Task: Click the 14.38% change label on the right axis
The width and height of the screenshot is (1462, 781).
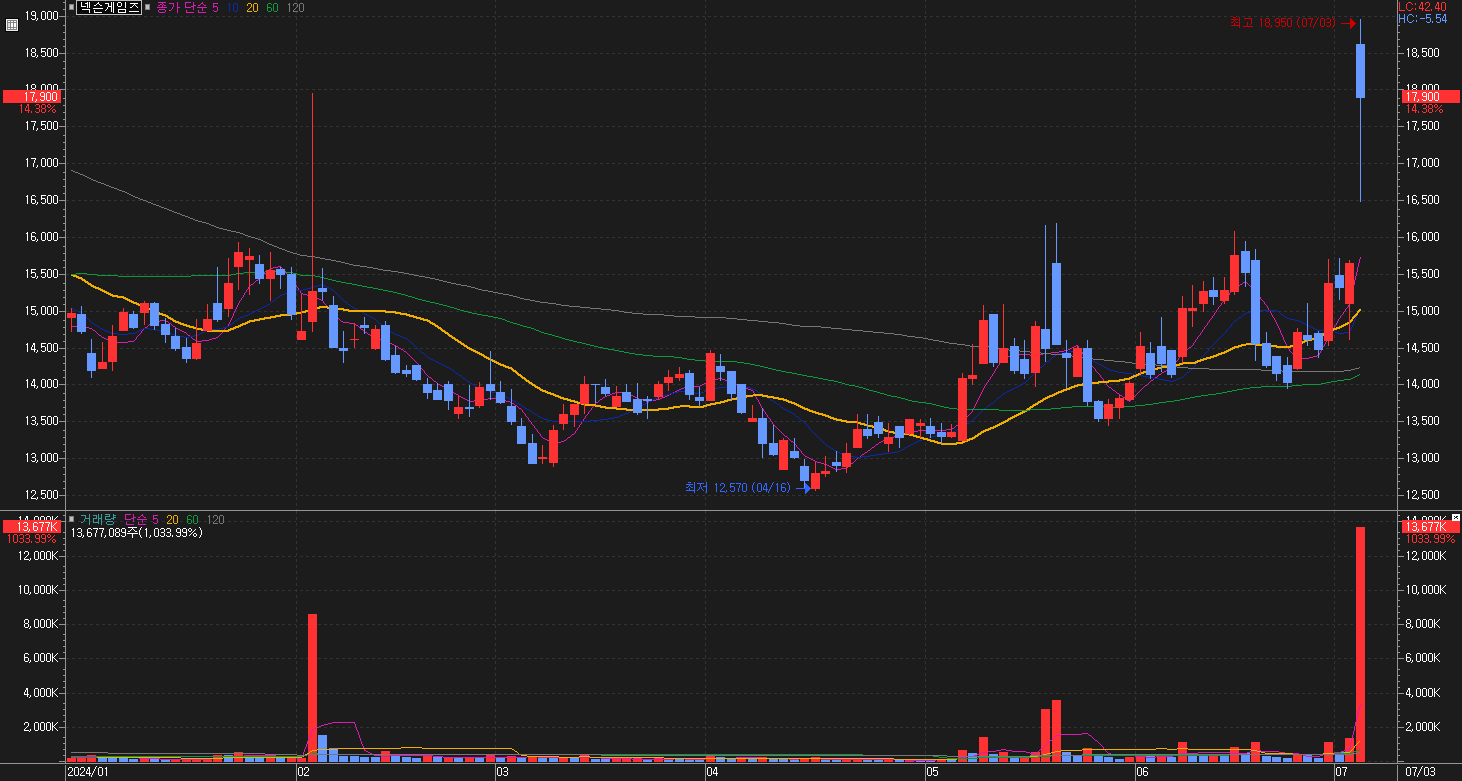Action: pyautogui.click(x=1424, y=109)
